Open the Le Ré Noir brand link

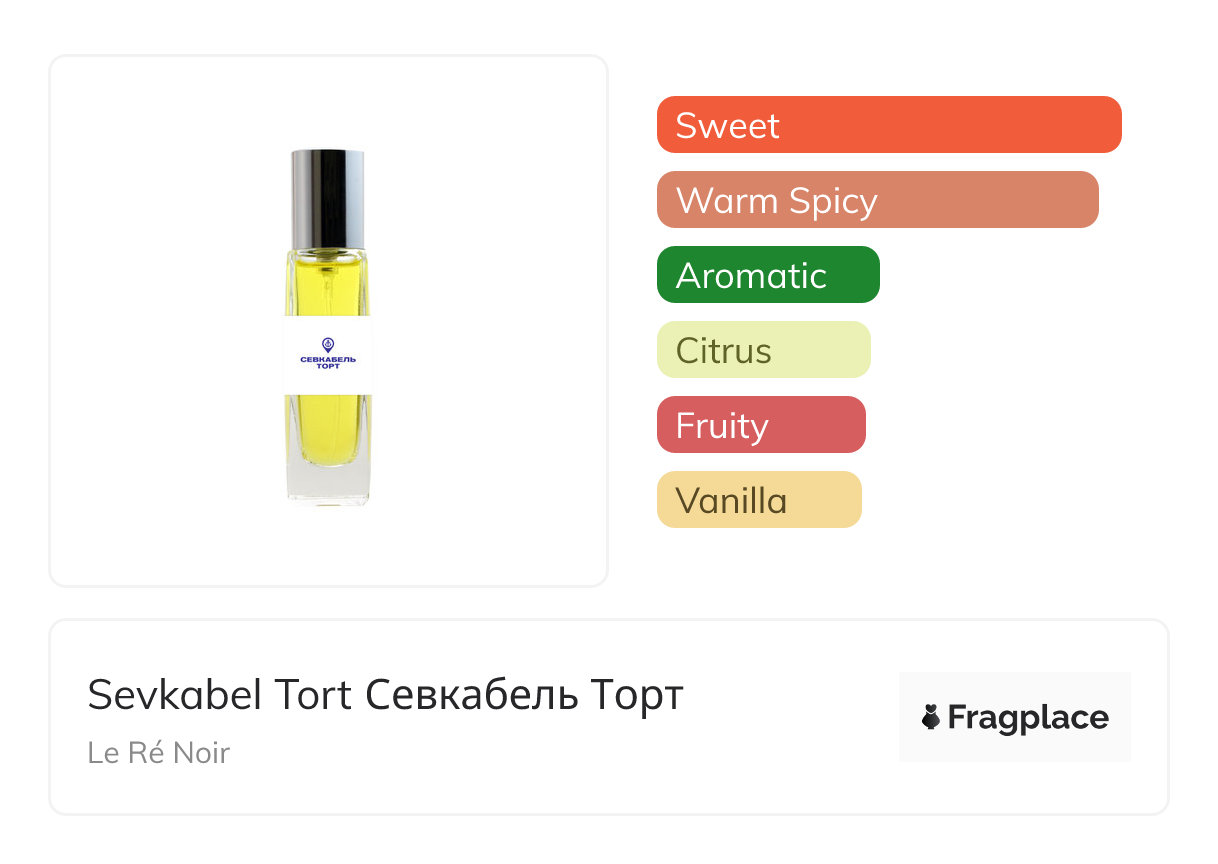click(158, 752)
